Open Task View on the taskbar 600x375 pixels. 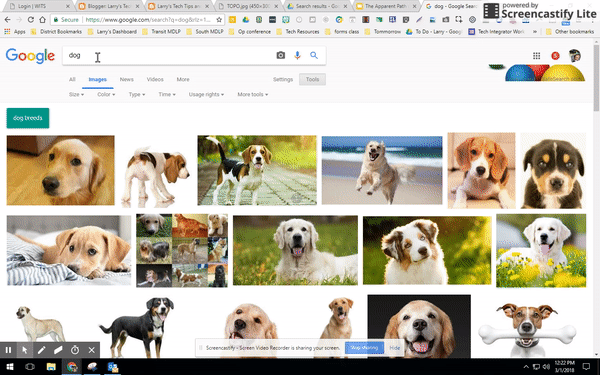(x=30, y=367)
